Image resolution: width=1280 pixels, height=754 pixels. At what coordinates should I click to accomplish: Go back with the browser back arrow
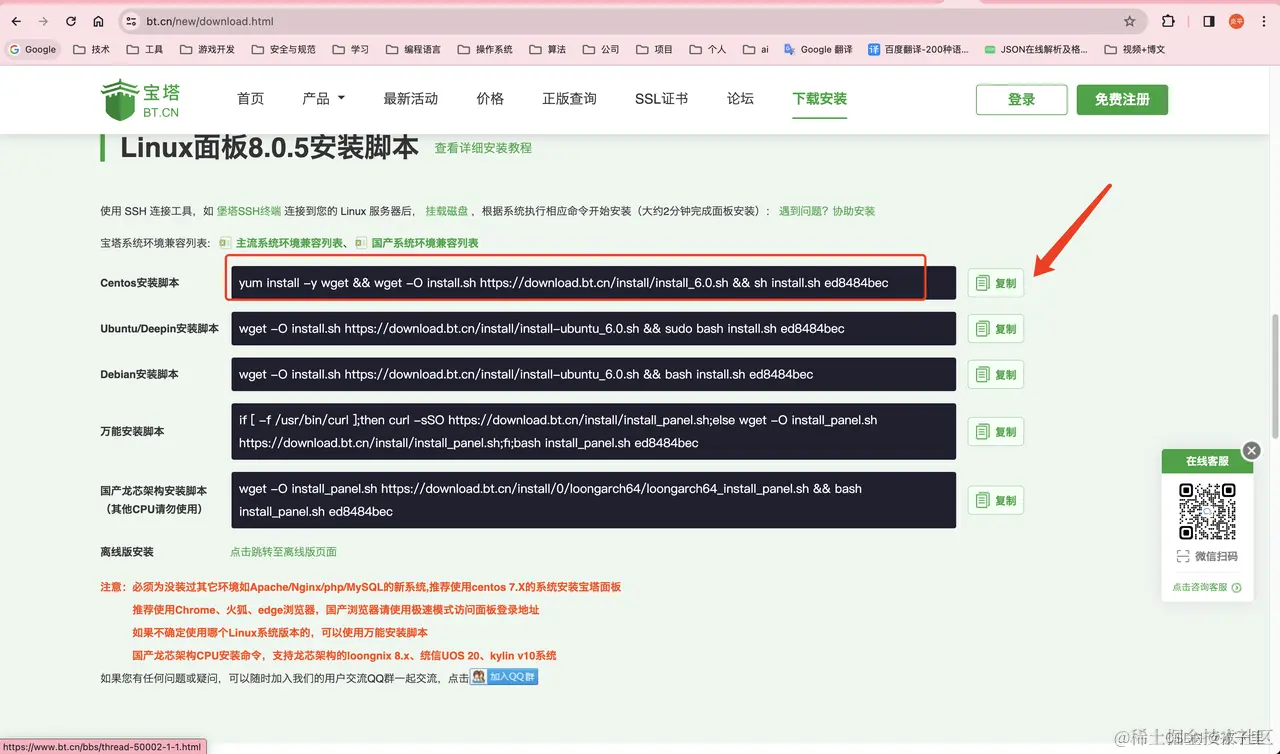(x=16, y=21)
